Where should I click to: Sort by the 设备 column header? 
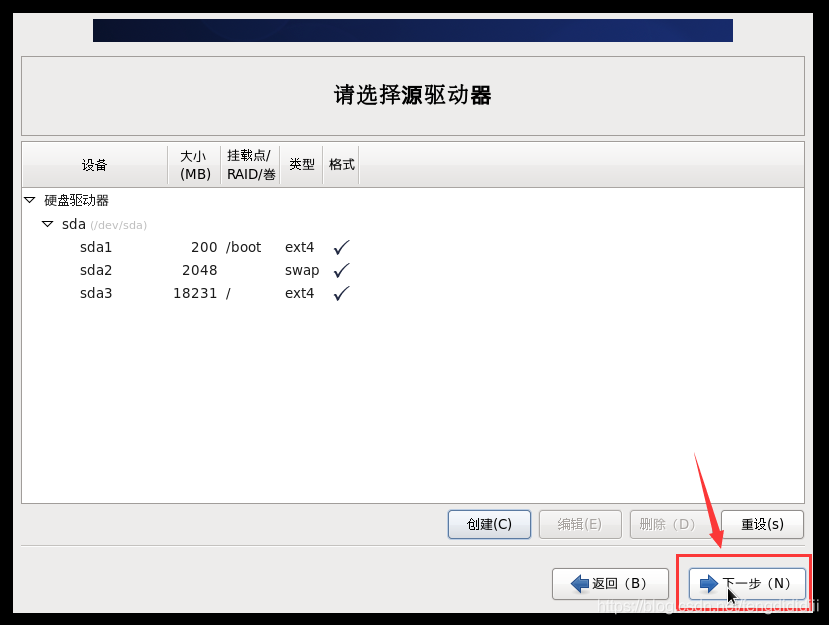tap(95, 165)
